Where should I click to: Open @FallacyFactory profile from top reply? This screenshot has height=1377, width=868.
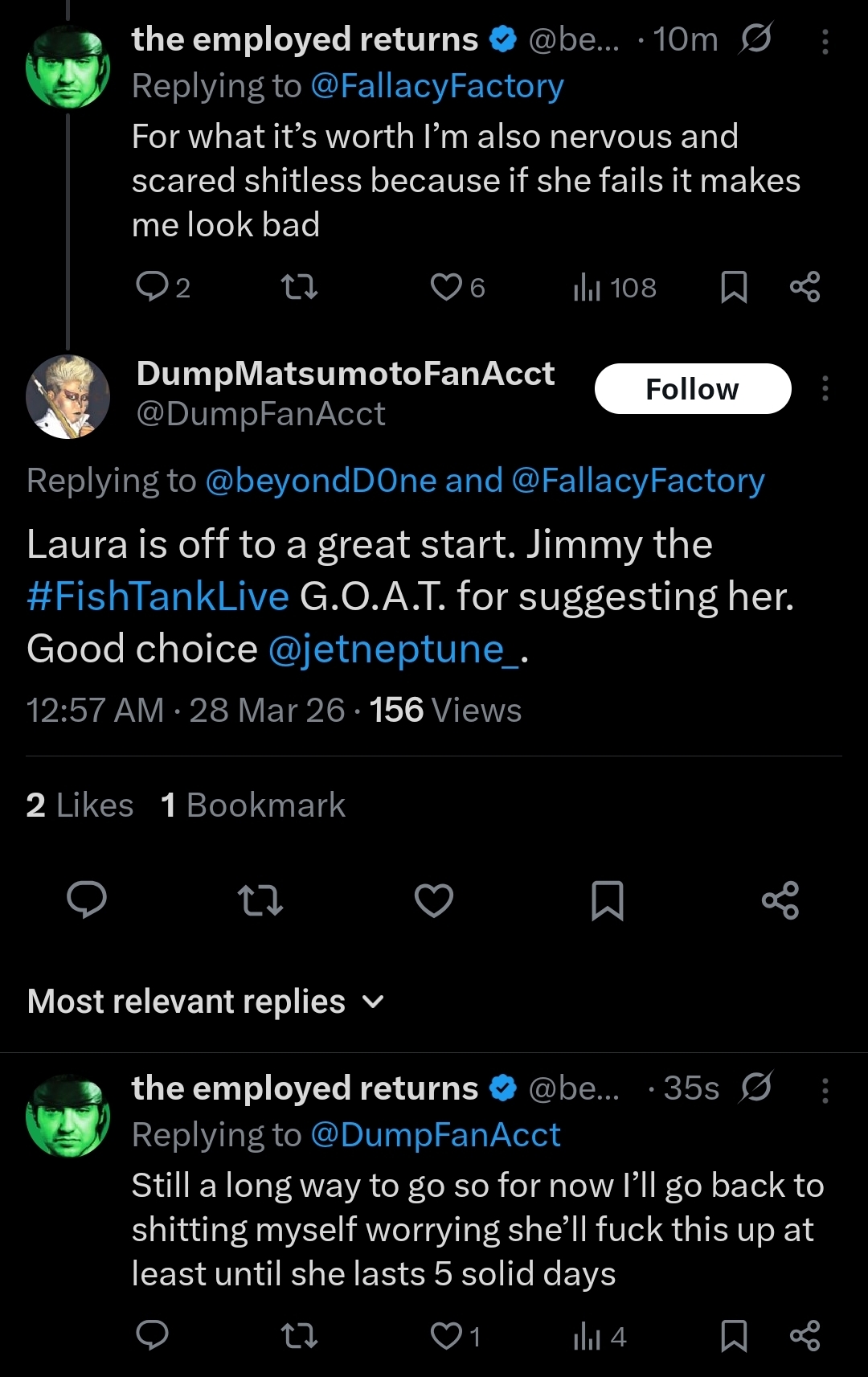click(x=437, y=86)
